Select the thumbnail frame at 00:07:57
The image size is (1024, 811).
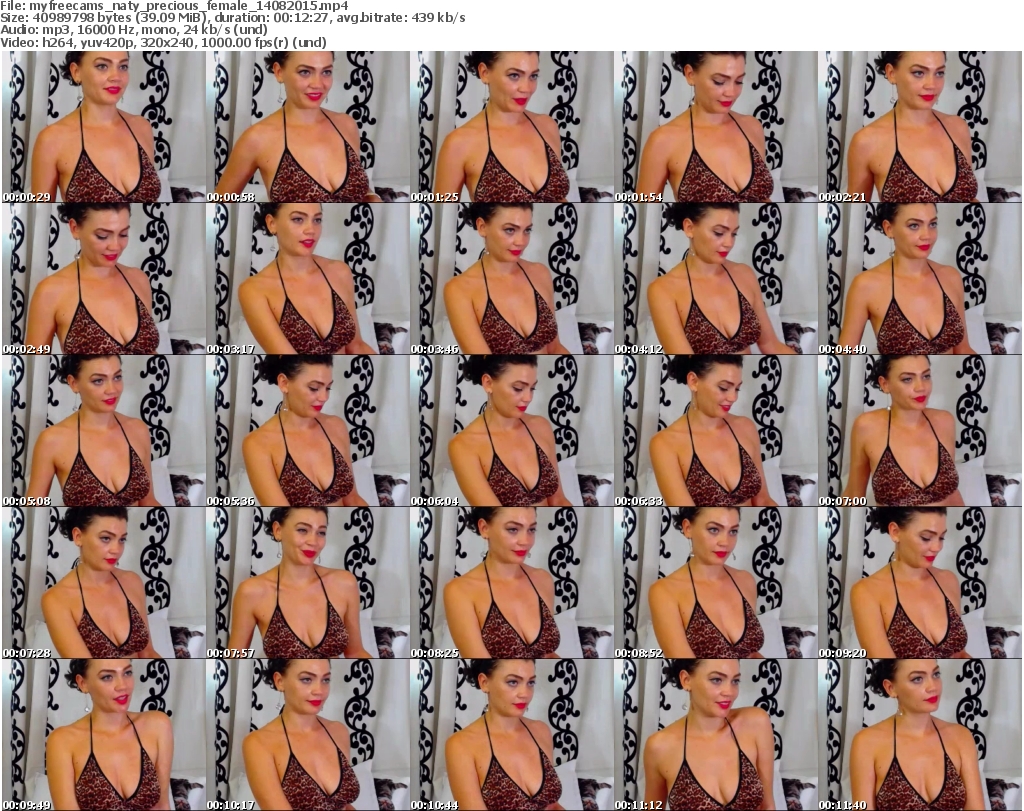[x=308, y=583]
